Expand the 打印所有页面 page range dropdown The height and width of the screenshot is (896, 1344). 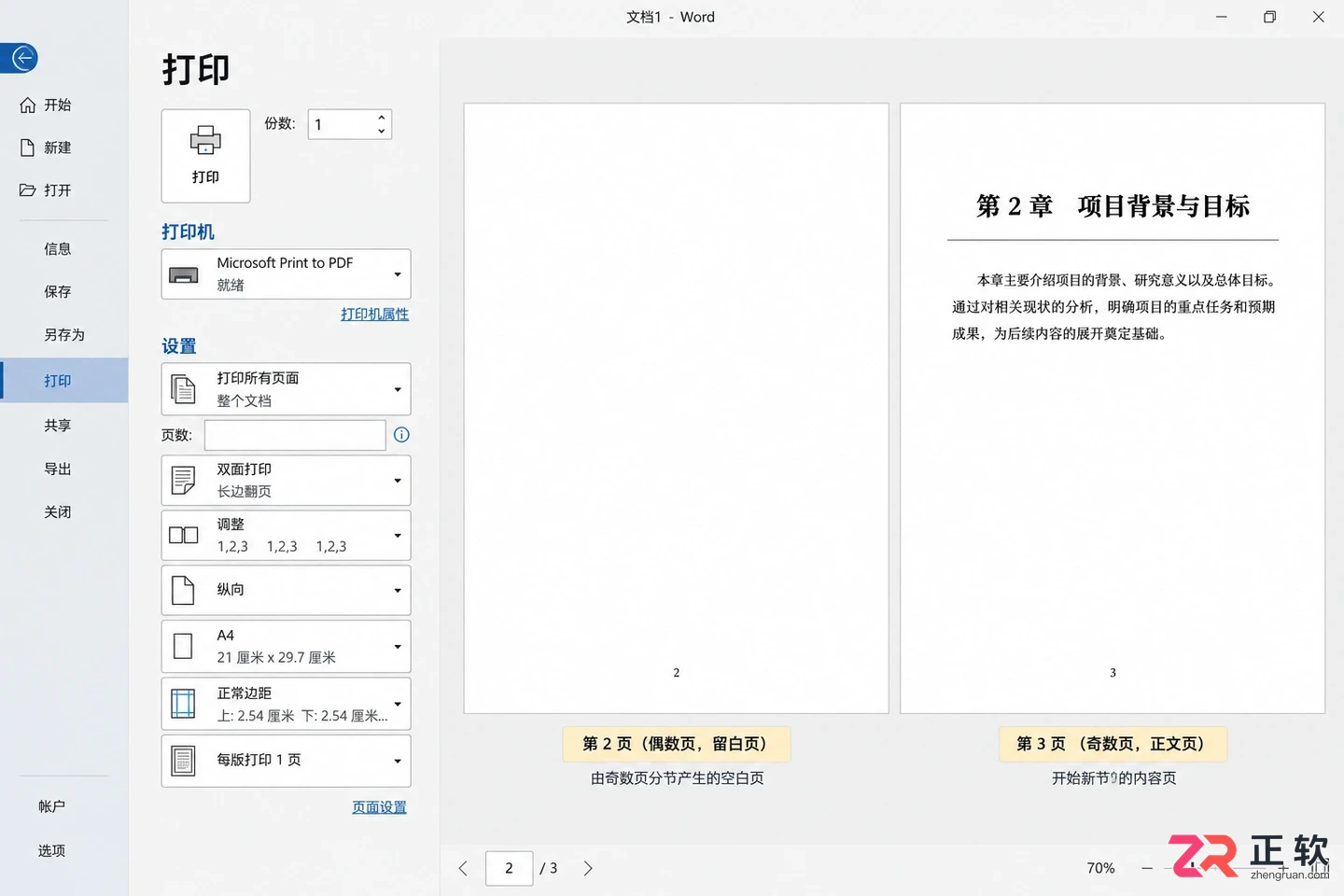coord(286,389)
